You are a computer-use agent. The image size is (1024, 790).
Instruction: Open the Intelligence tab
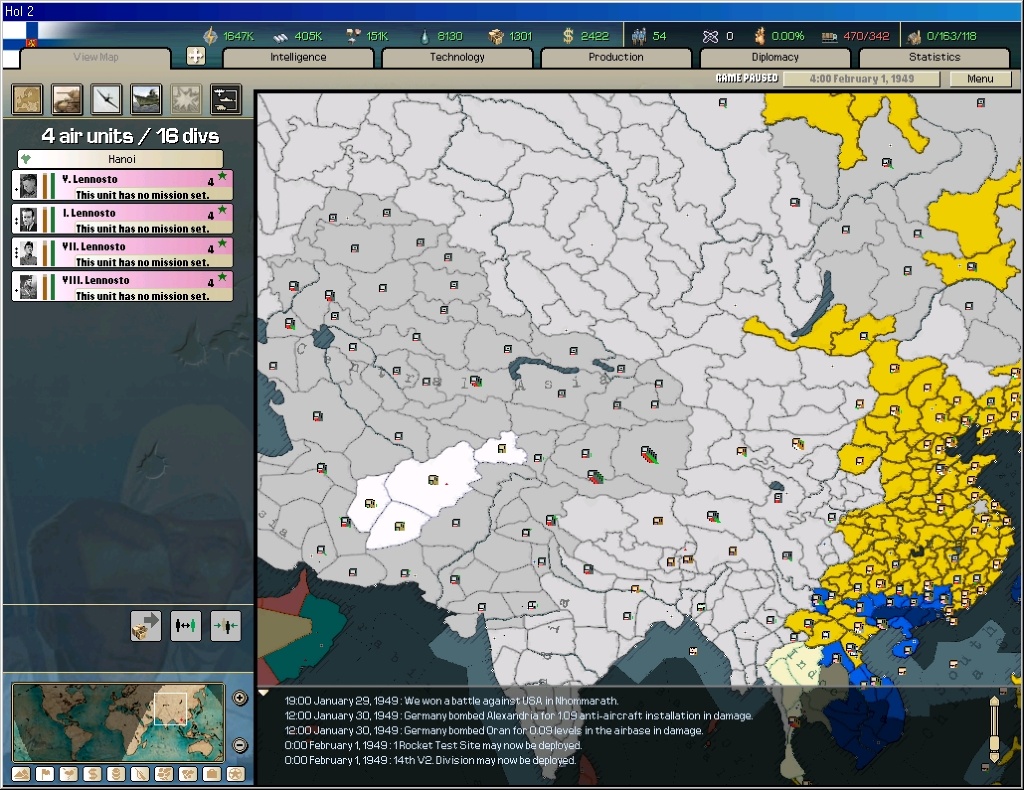pos(298,57)
